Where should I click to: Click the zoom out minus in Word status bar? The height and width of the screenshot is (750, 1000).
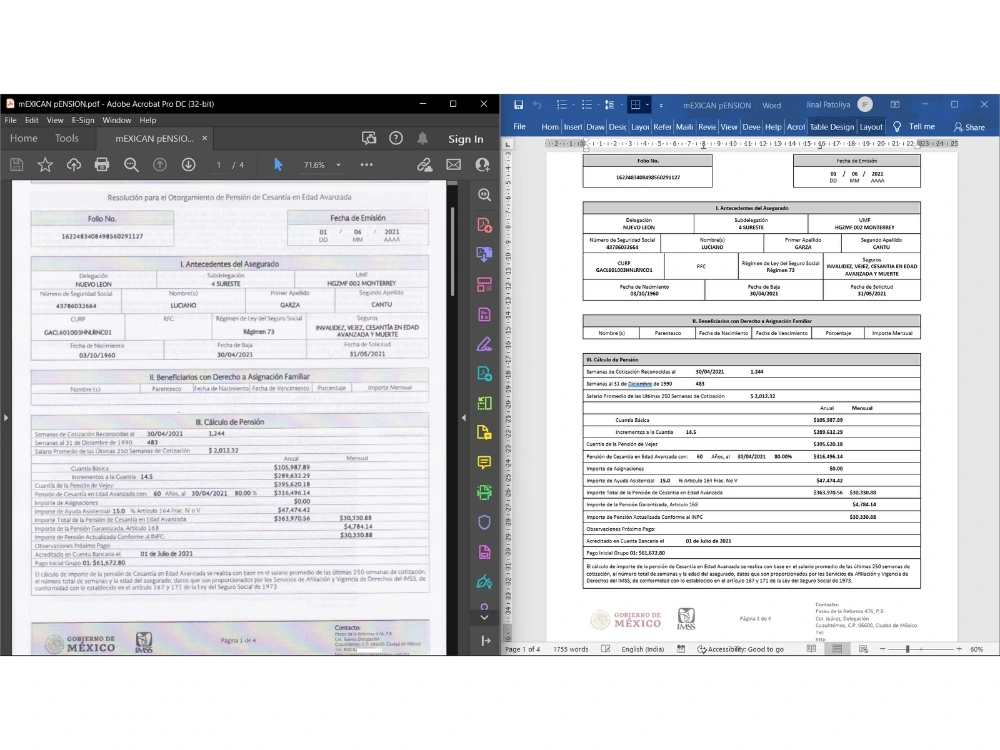tap(883, 649)
